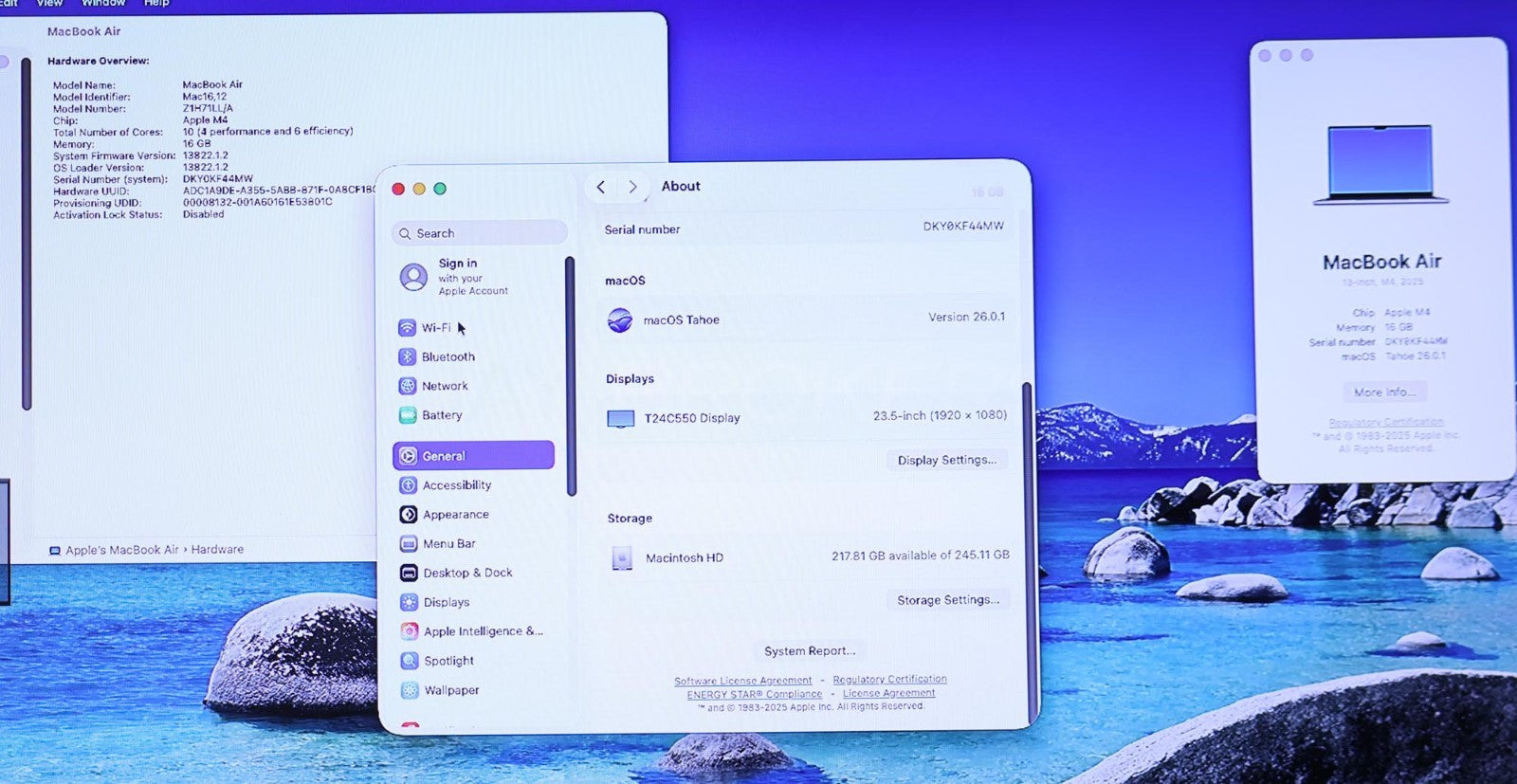The image size is (1517, 784).
Task: Open Wi-Fi settings in sidebar
Action: 435,328
